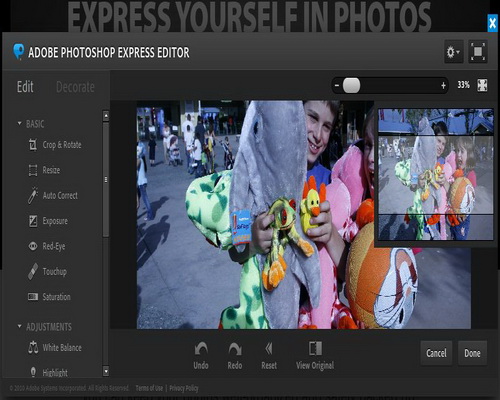Select the Red-Eye eye icon
The image size is (500, 400).
(x=33, y=246)
